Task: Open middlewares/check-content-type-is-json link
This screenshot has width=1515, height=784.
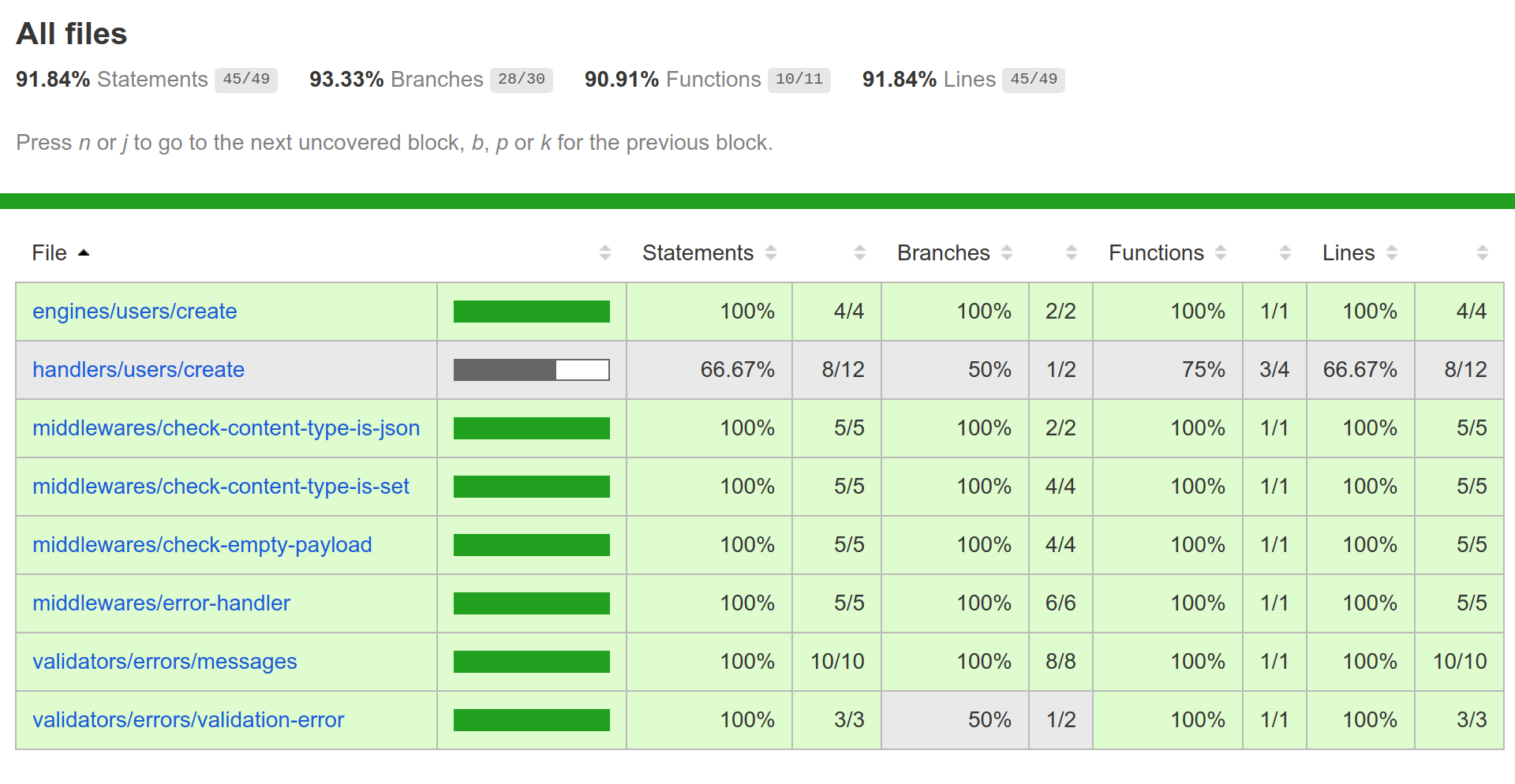Action: (226, 428)
